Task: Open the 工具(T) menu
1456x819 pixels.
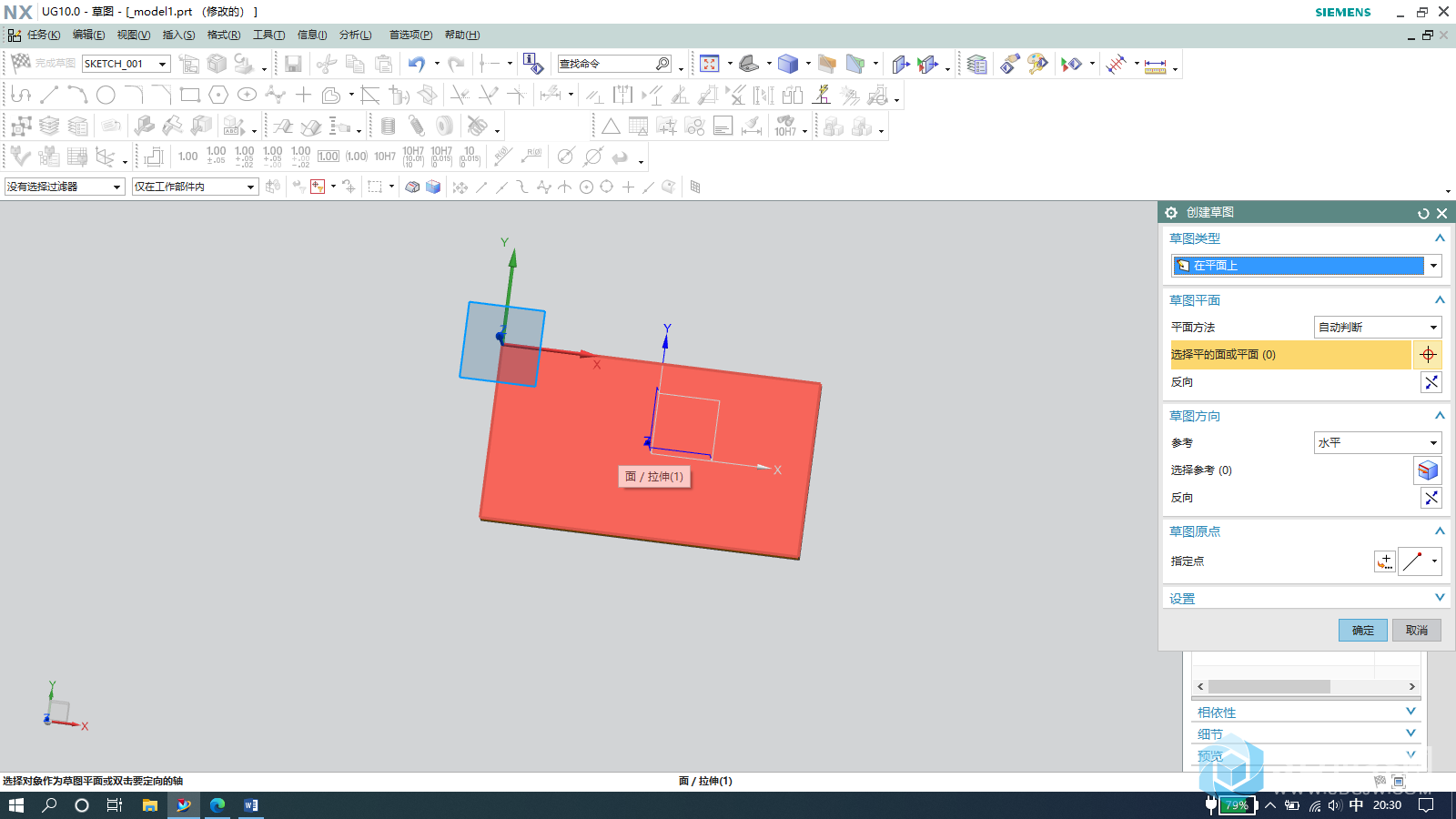Action: click(x=268, y=35)
